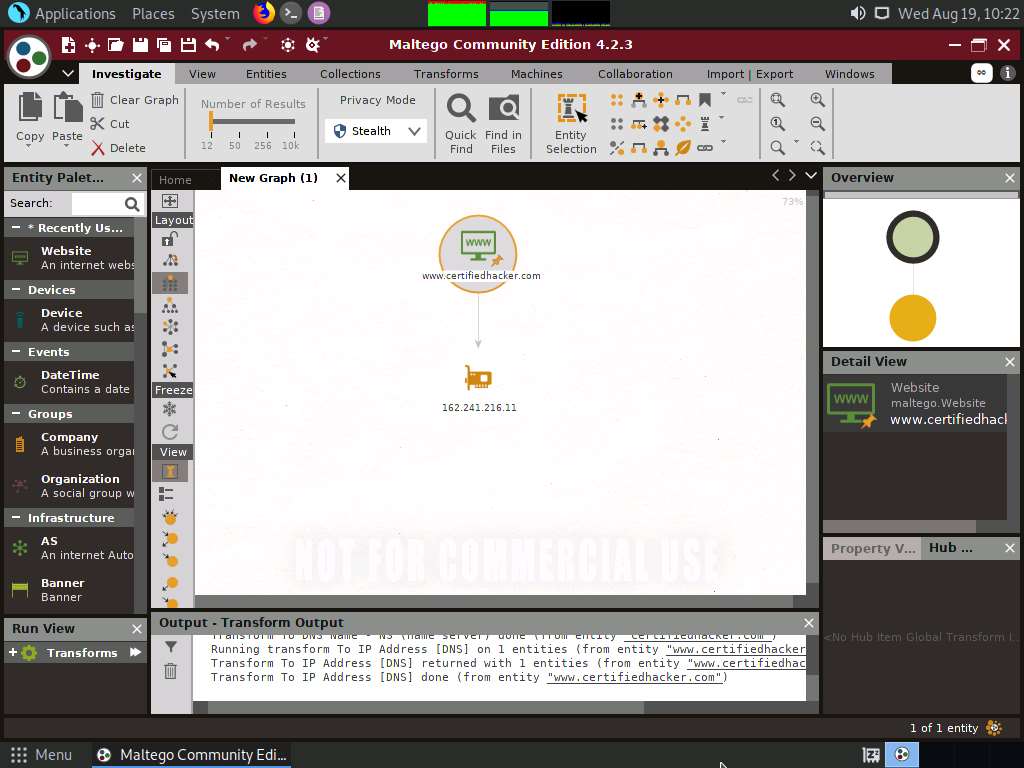This screenshot has width=1024, height=768.
Task: Click the Zoom Out magnifier icon
Action: 817,123
